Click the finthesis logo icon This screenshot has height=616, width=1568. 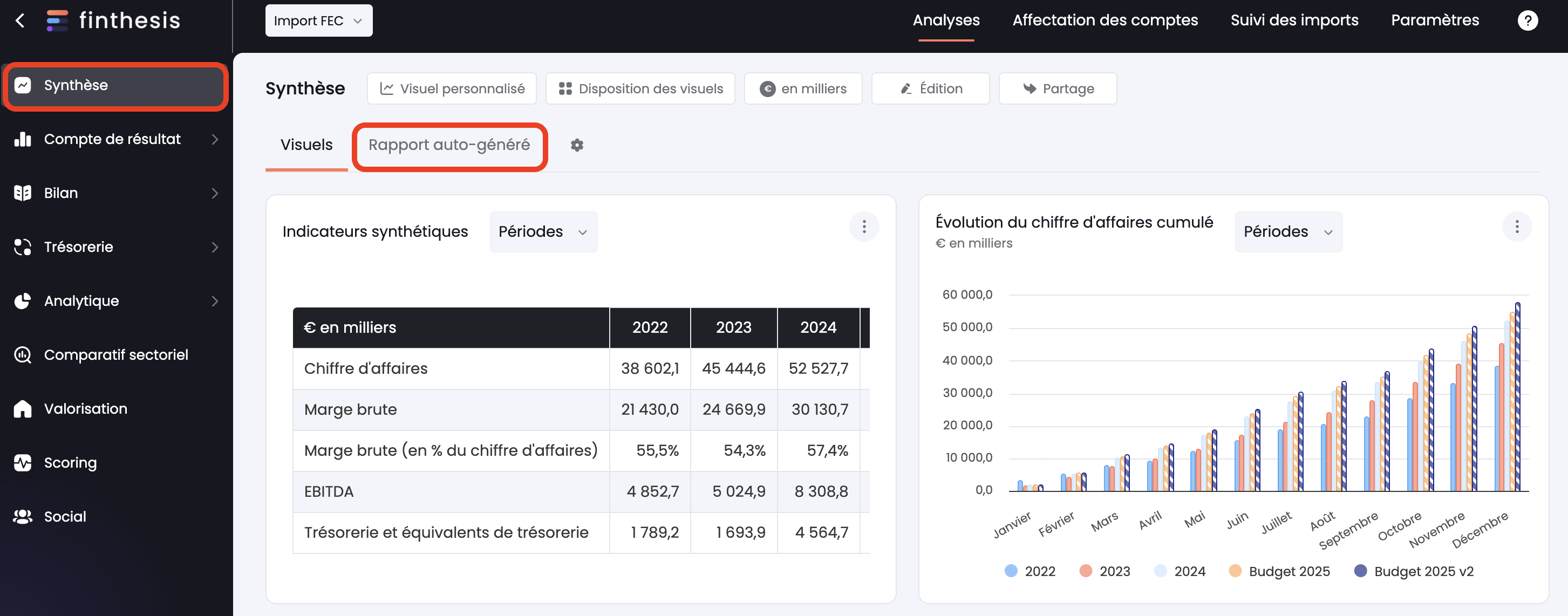[x=57, y=20]
